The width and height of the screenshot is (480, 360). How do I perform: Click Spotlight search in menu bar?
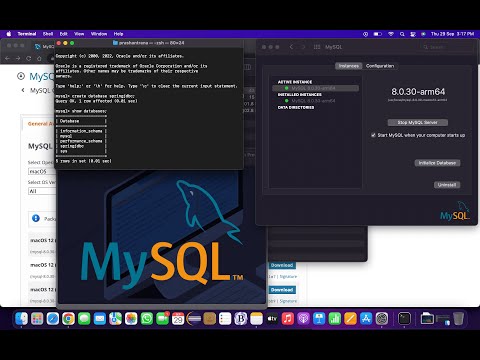click(402, 34)
